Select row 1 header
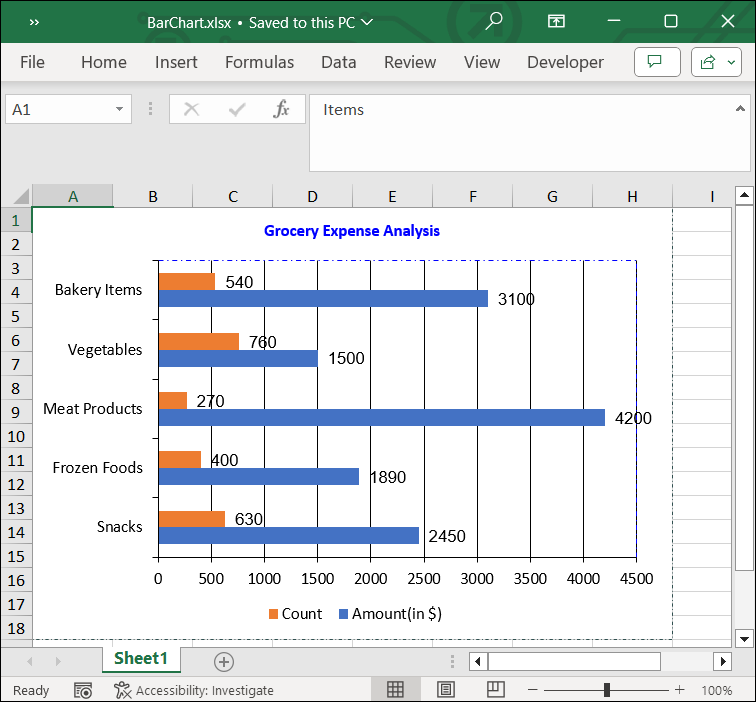756x702 pixels. [16, 220]
